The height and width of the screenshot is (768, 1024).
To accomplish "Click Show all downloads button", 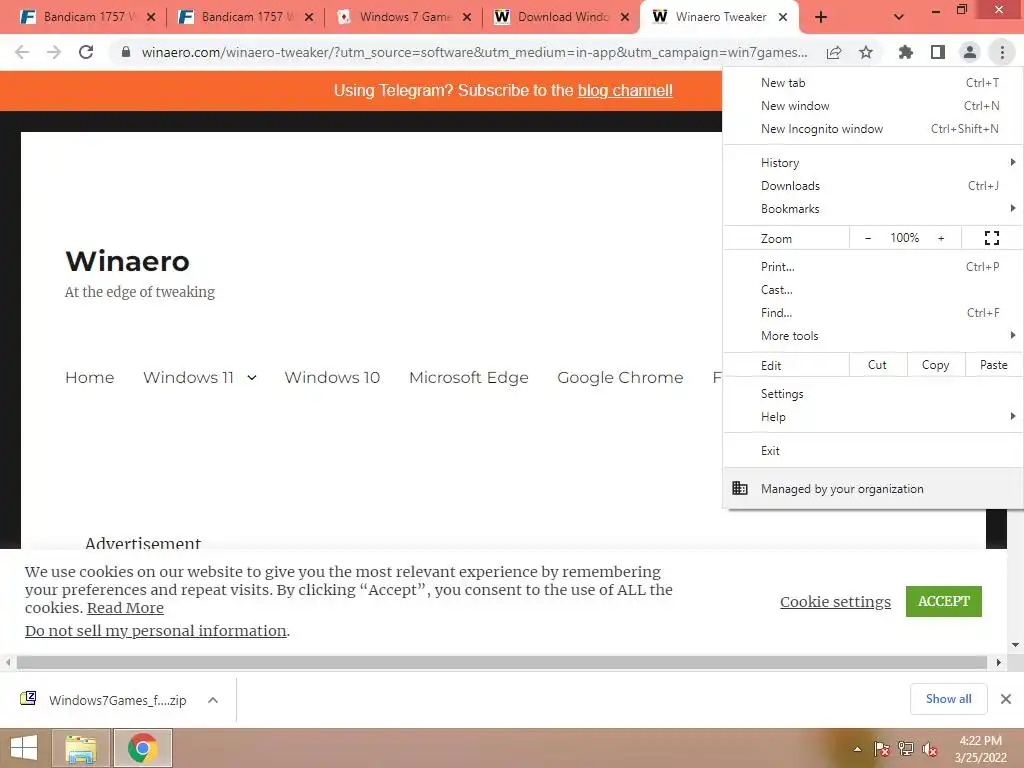I will click(x=948, y=699).
